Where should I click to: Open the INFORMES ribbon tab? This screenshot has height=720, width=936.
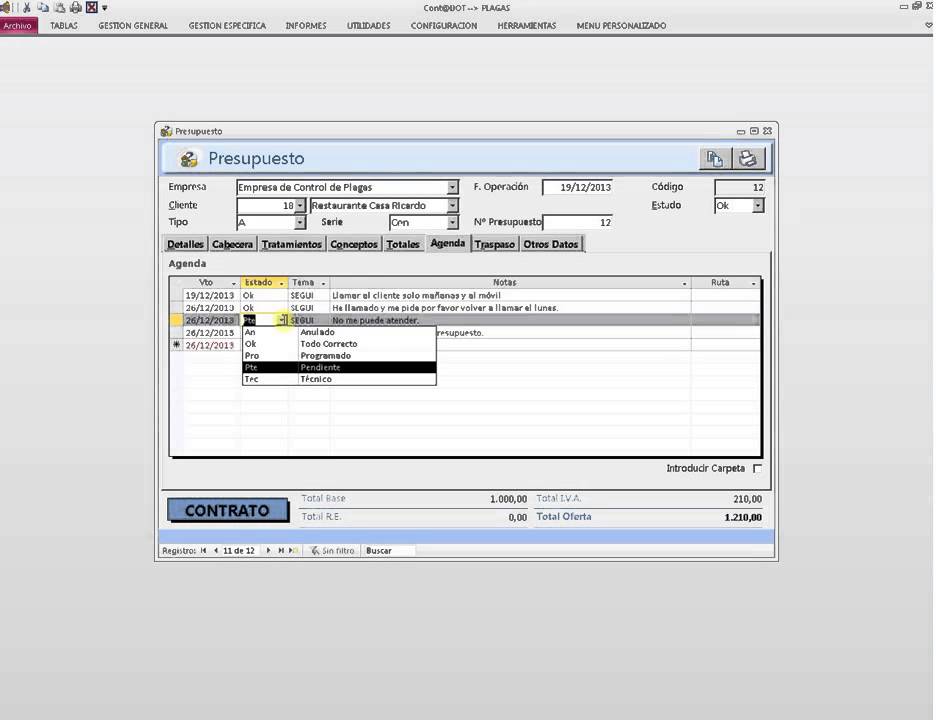point(306,26)
